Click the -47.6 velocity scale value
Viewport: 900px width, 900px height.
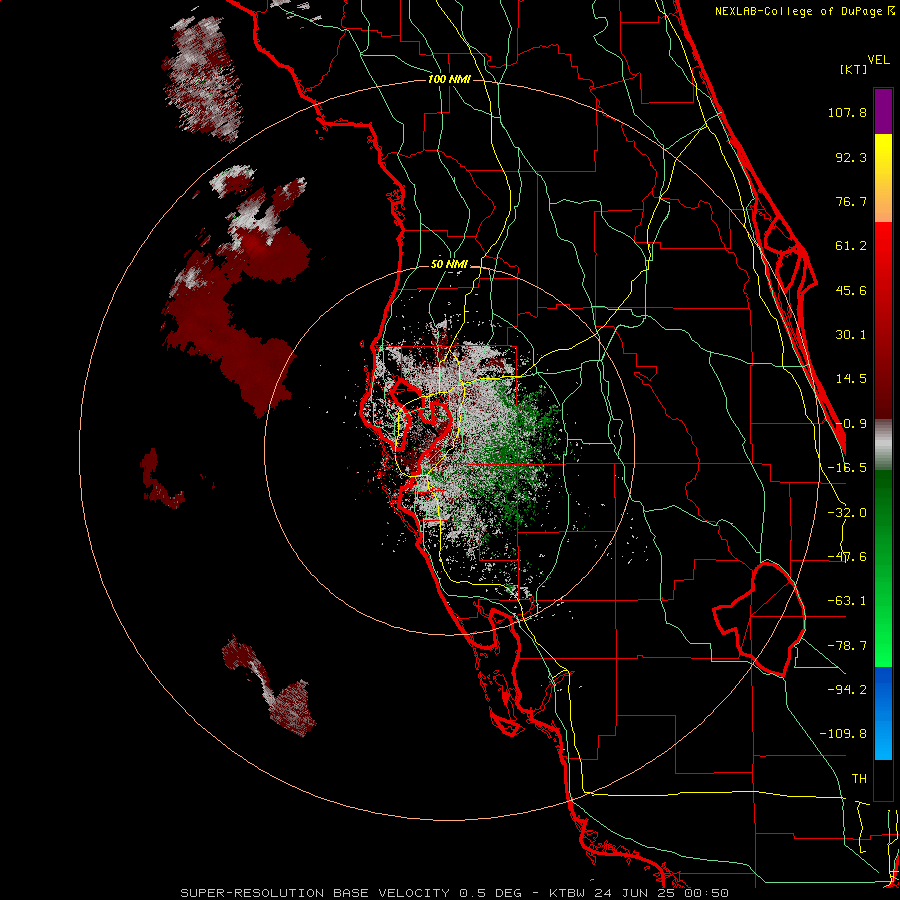pyautogui.click(x=847, y=557)
